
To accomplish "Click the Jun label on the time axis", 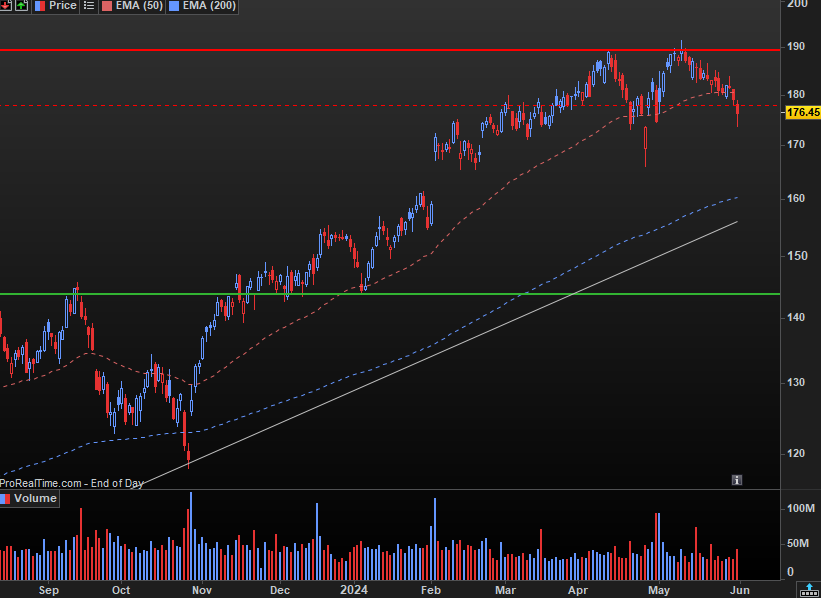I will pos(740,590).
